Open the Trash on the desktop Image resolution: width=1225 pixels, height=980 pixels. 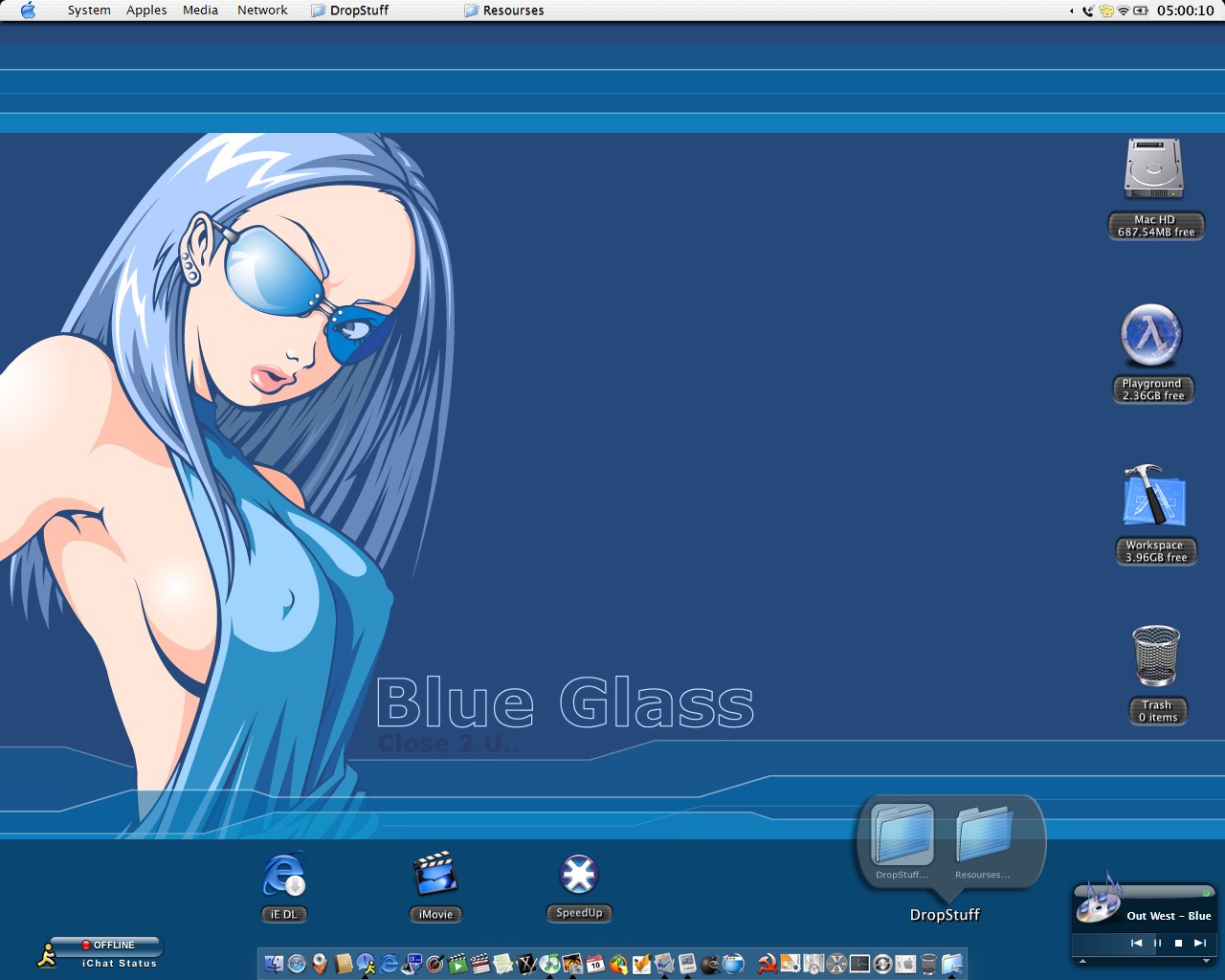1156,657
